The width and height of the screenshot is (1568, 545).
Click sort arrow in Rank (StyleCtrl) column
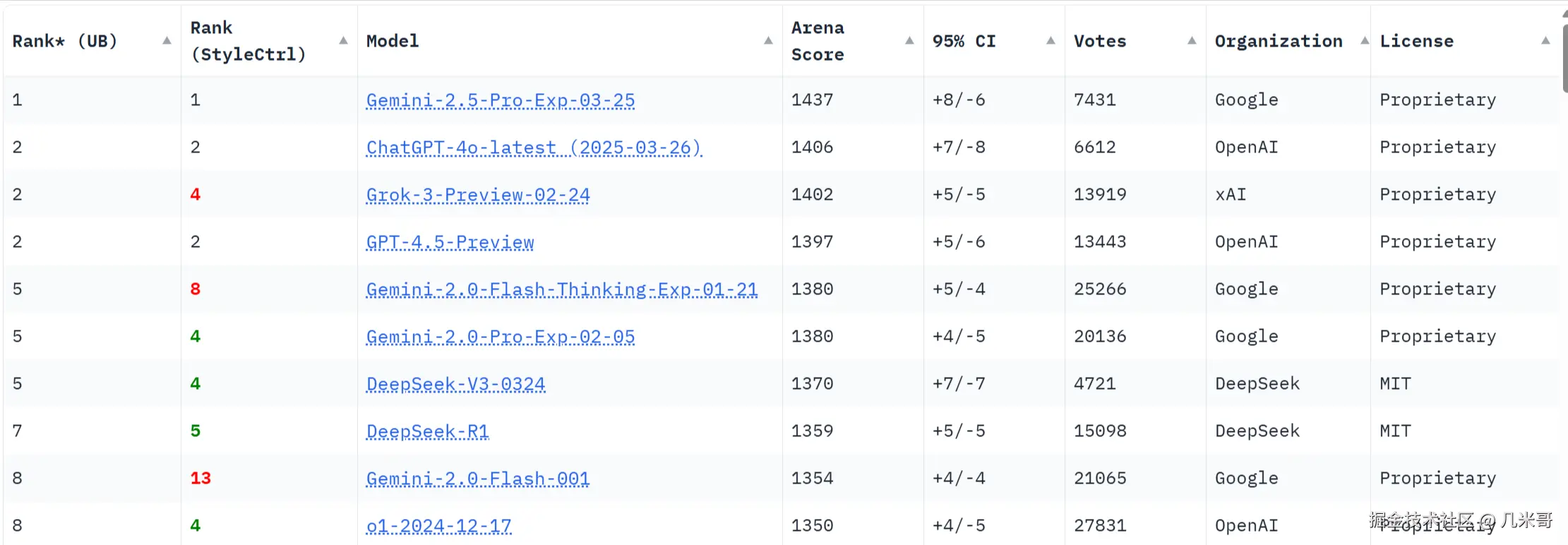[x=343, y=41]
